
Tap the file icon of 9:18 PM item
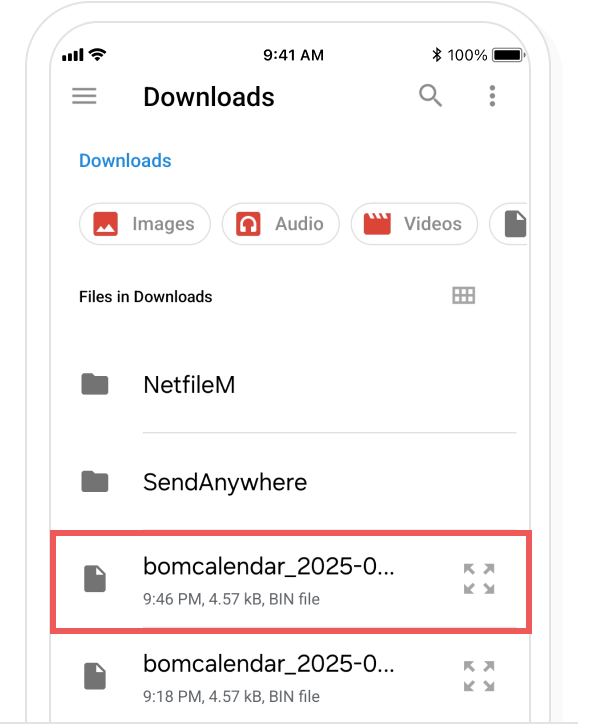(95, 676)
